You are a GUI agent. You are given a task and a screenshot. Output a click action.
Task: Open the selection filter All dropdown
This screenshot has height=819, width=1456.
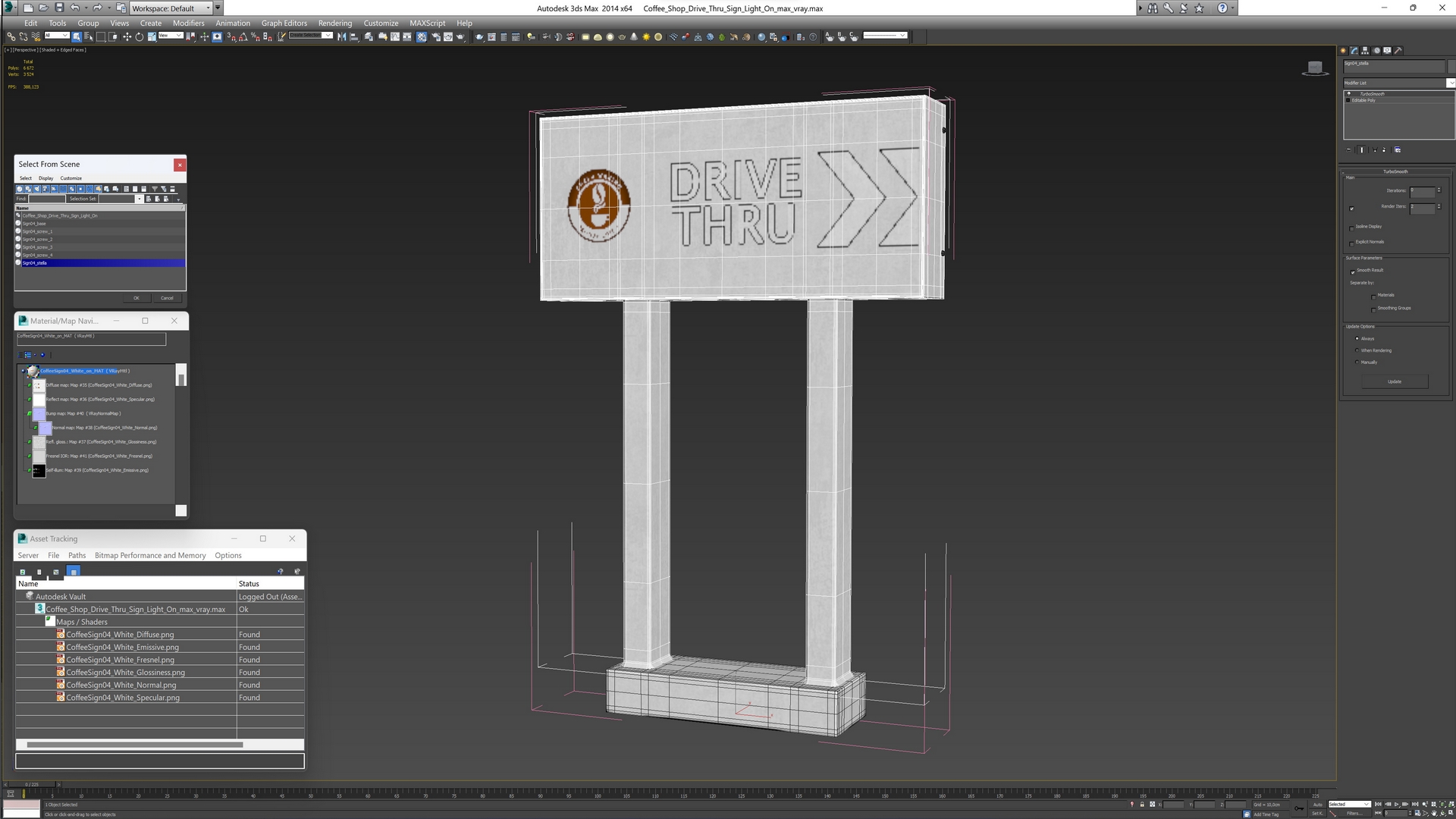(x=57, y=36)
